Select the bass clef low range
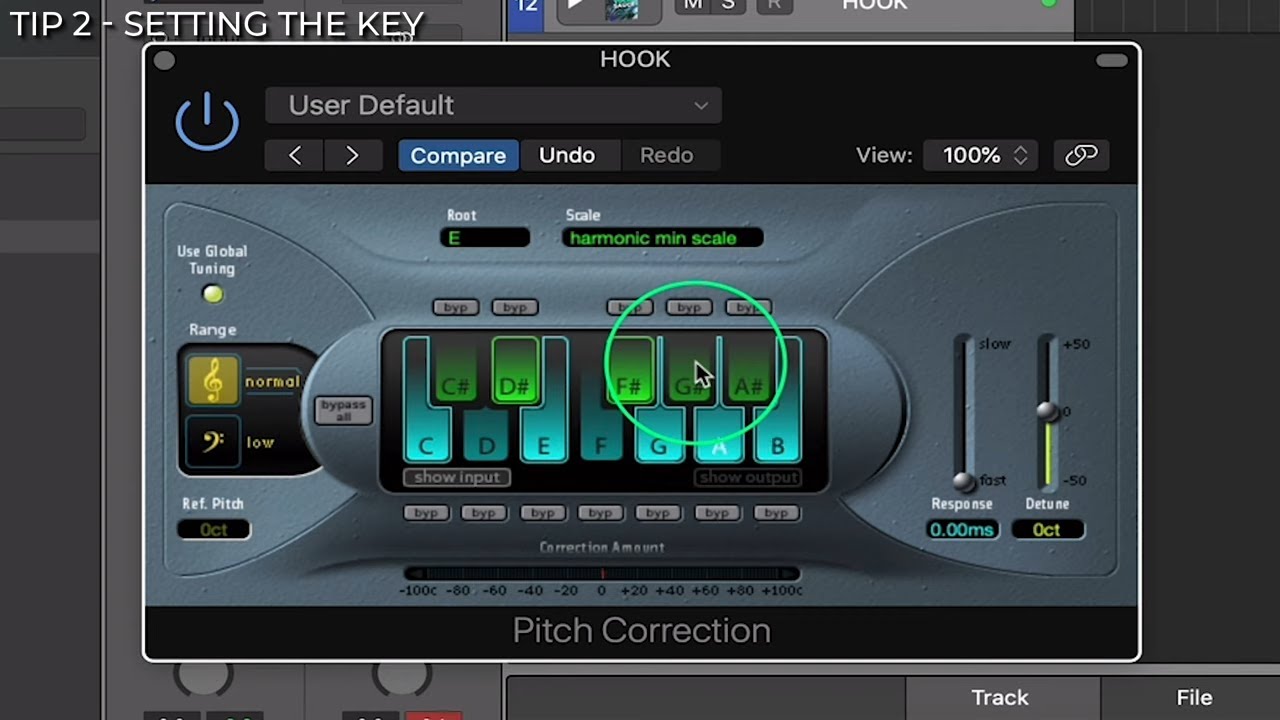Viewport: 1280px width, 720px height. tap(213, 441)
